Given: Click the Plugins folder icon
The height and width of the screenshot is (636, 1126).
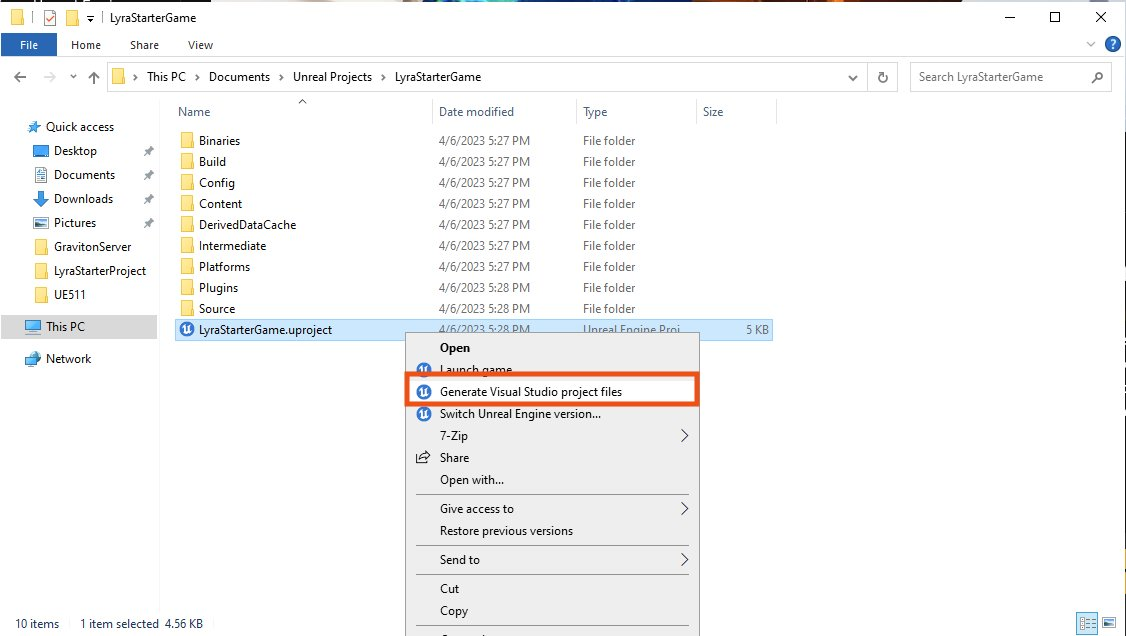Looking at the screenshot, I should click(187, 288).
